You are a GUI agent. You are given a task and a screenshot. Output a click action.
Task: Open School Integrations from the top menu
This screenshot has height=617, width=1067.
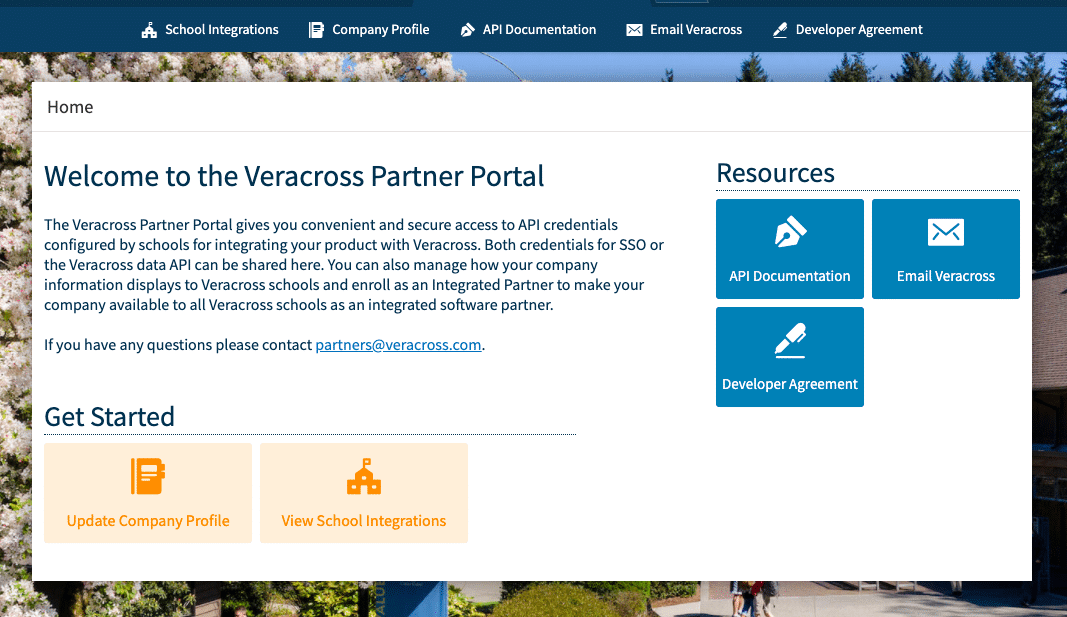(x=222, y=30)
